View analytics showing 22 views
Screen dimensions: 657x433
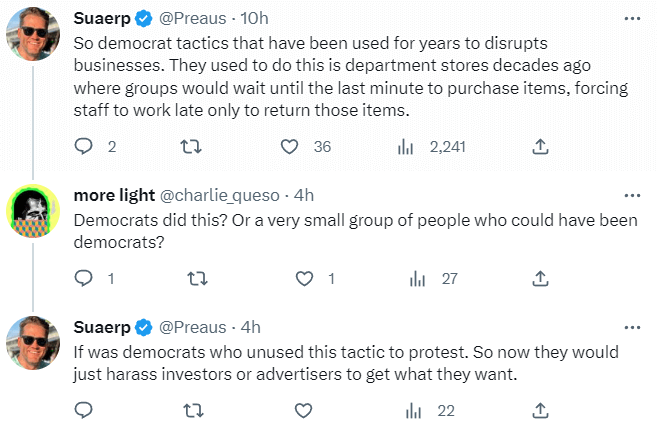(414, 410)
